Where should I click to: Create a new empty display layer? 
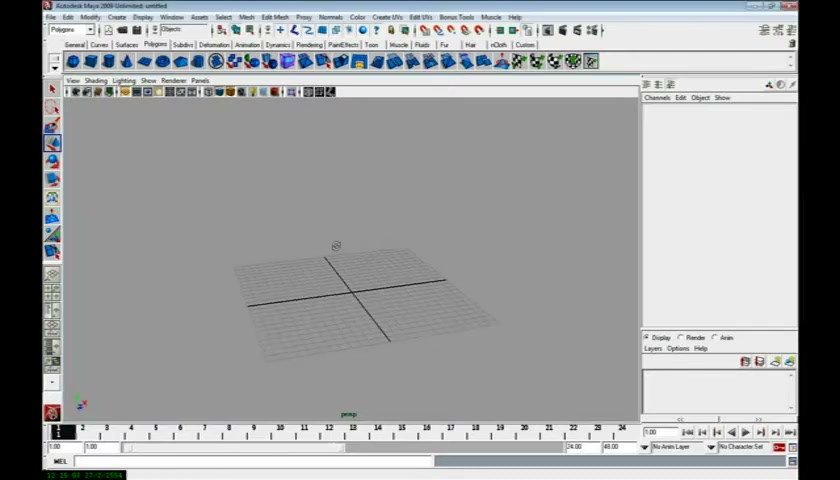[775, 362]
